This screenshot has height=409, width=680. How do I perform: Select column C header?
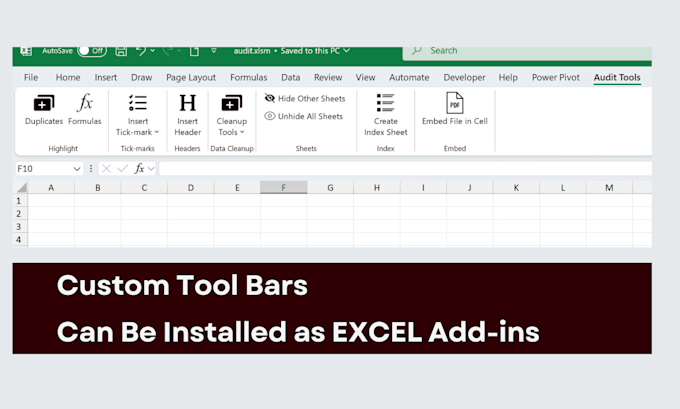(144, 187)
